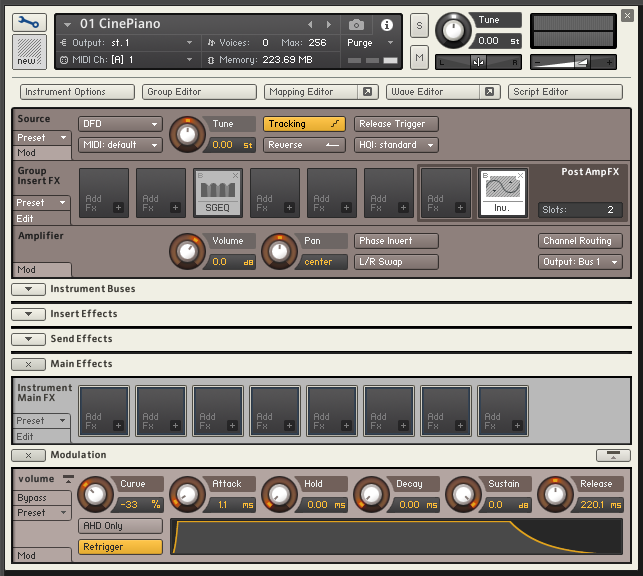Open the instrument info icon
The image size is (643, 576).
point(386,25)
